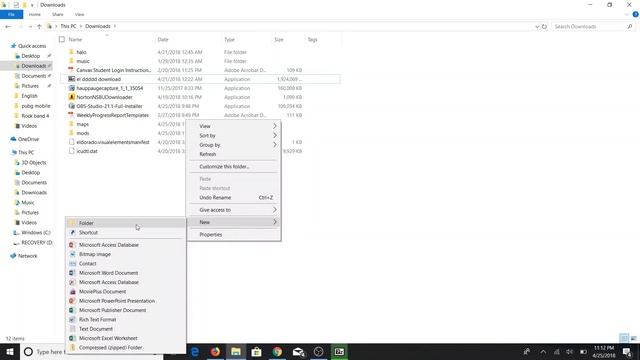Viewport: 640px width, 360px height.
Task: Create a Microsoft Excel Worksheet
Action: 125,338
